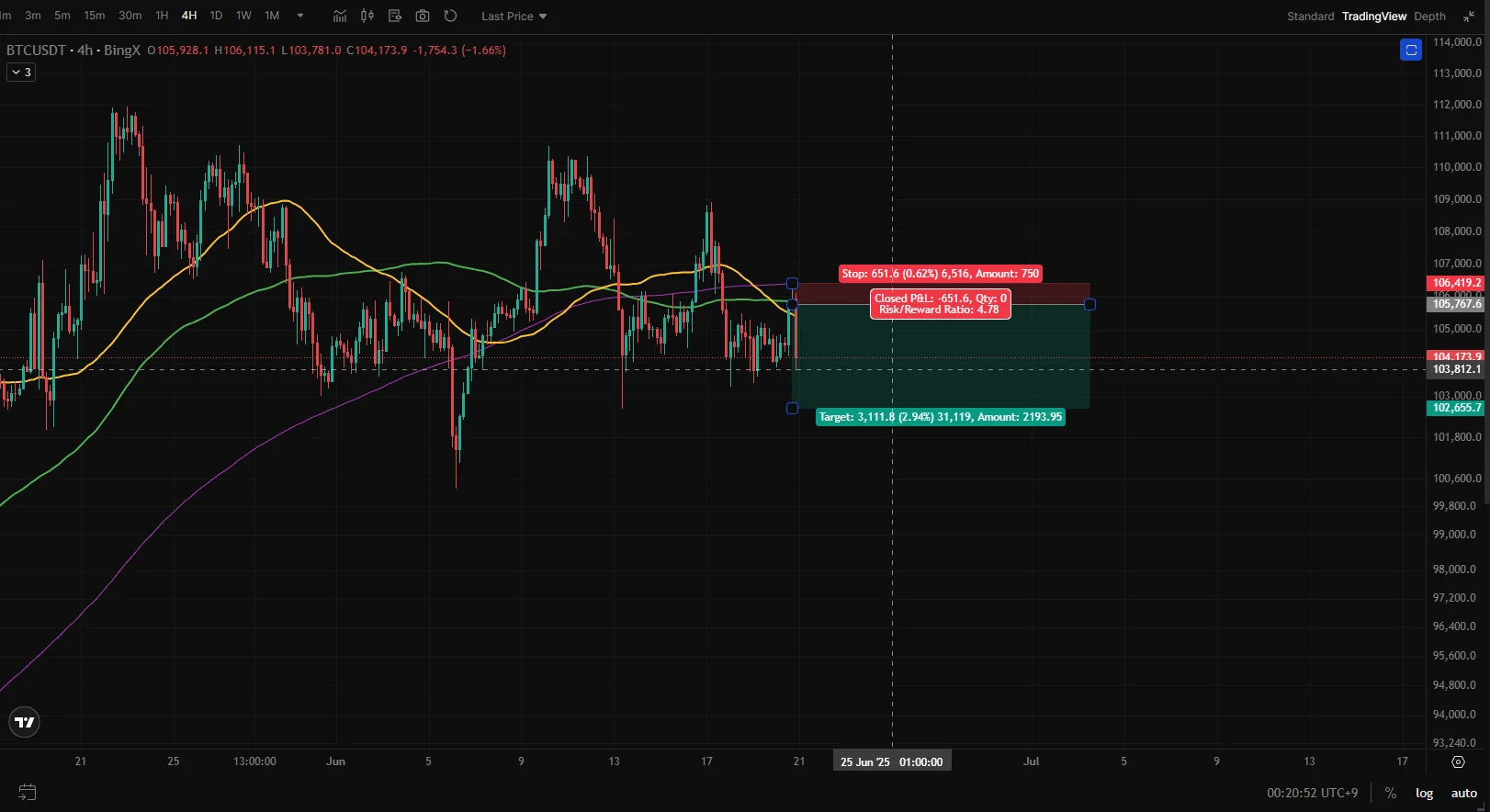Image resolution: width=1490 pixels, height=812 pixels.
Task: Expand more timeframe intervals dropdown arrow
Action: click(x=300, y=16)
